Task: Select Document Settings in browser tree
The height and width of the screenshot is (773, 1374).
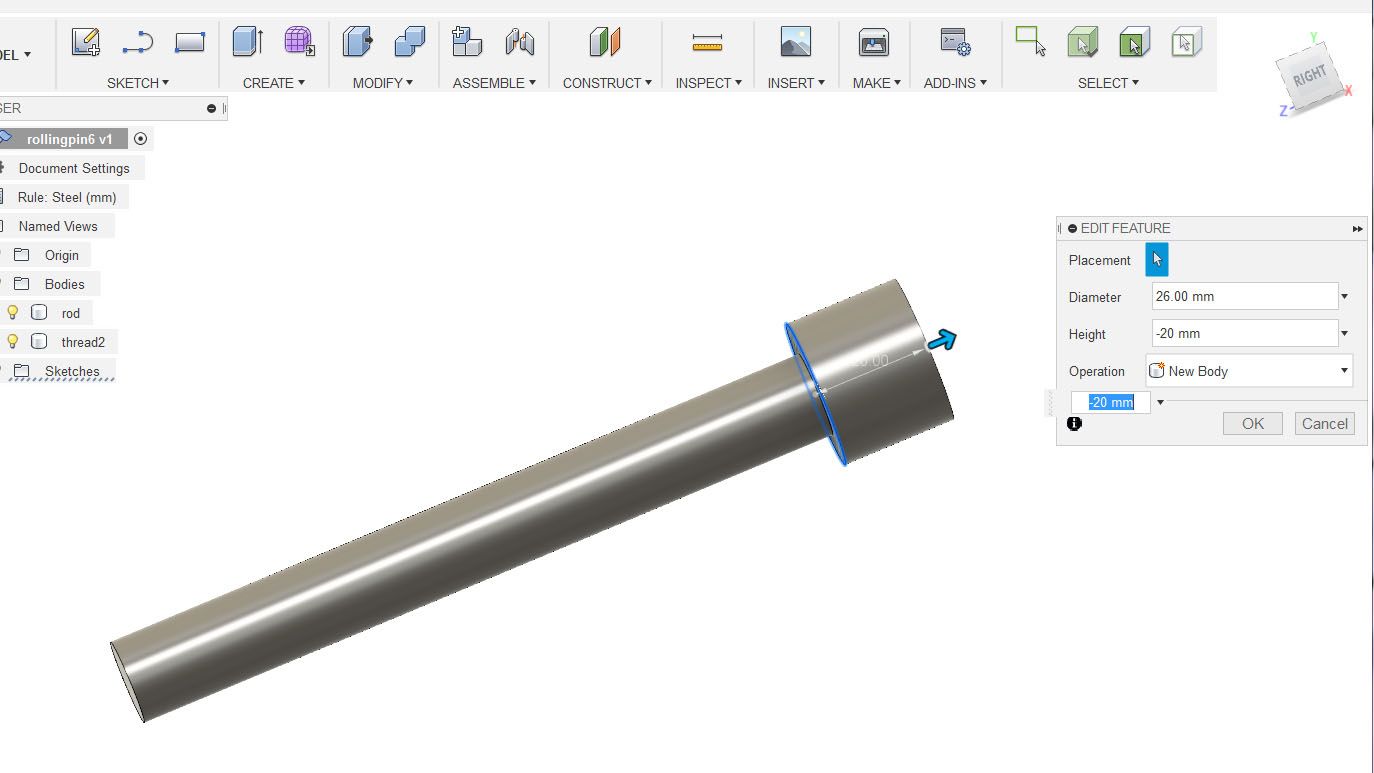Action: click(x=74, y=168)
